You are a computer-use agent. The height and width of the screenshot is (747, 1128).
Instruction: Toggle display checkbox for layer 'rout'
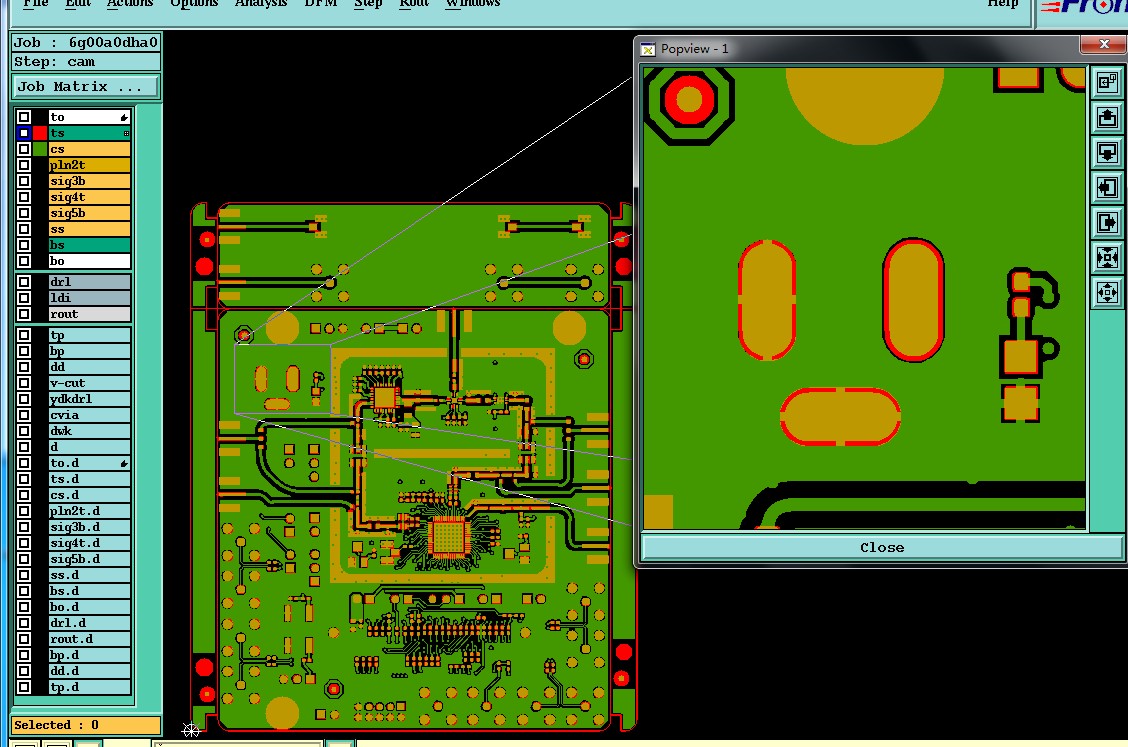[x=24, y=314]
